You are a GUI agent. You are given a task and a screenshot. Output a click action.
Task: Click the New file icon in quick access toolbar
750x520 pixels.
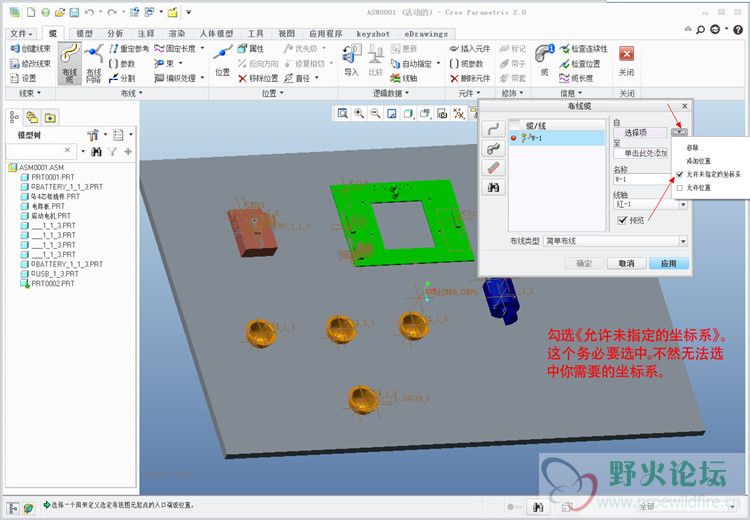(31, 12)
